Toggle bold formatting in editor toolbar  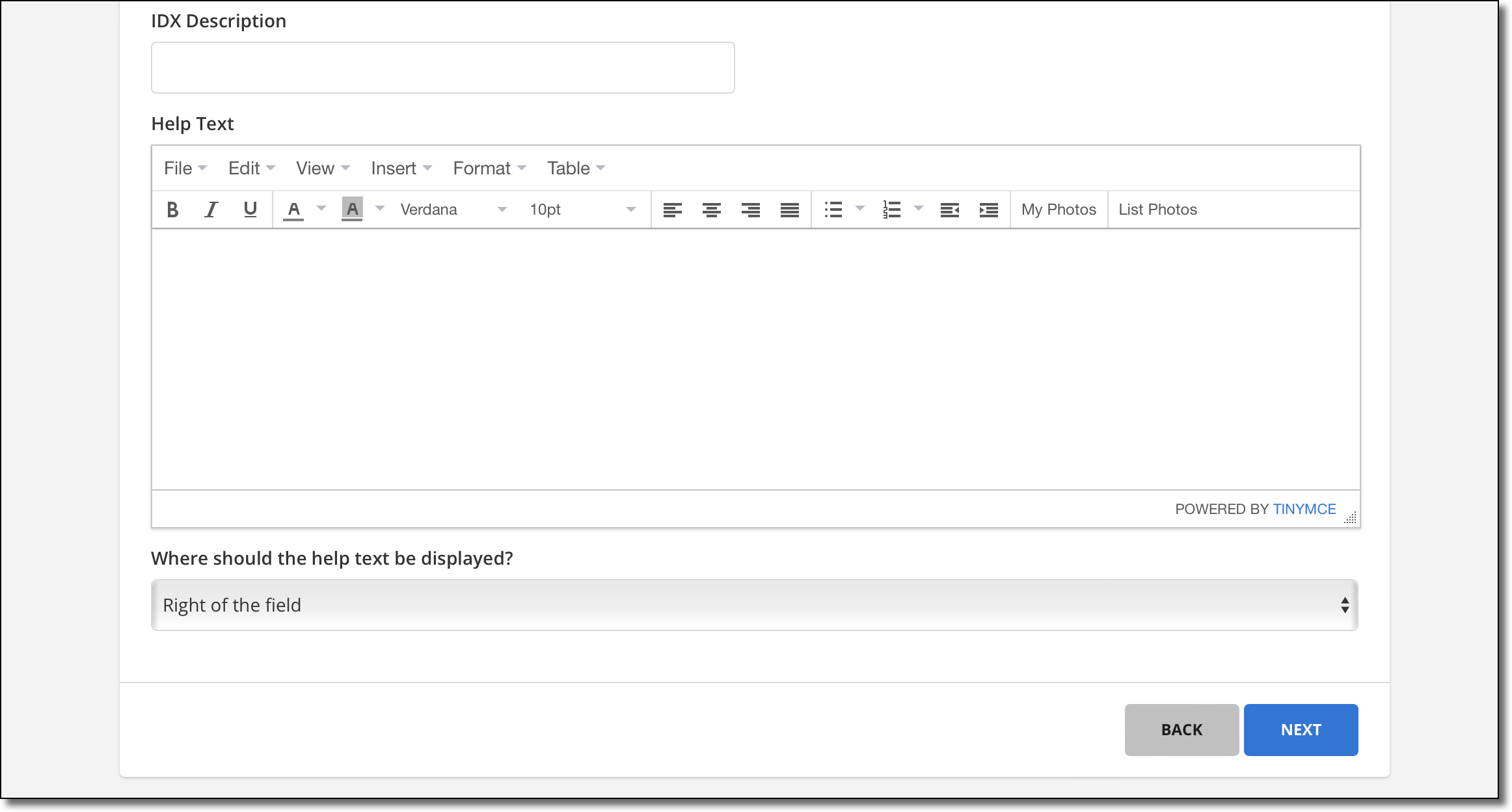pos(172,210)
